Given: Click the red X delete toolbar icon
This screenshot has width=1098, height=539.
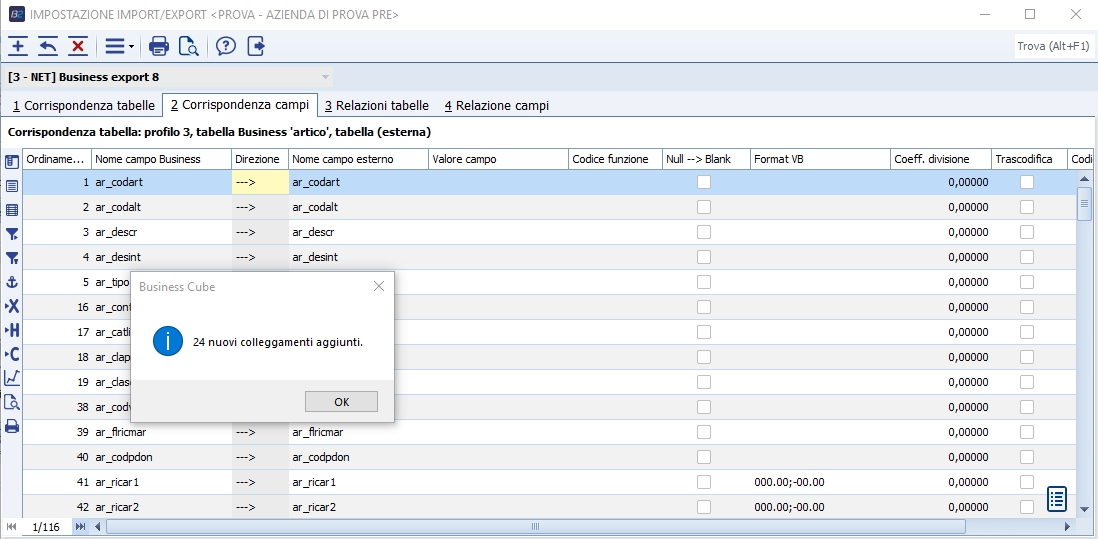Looking at the screenshot, I should coord(78,46).
